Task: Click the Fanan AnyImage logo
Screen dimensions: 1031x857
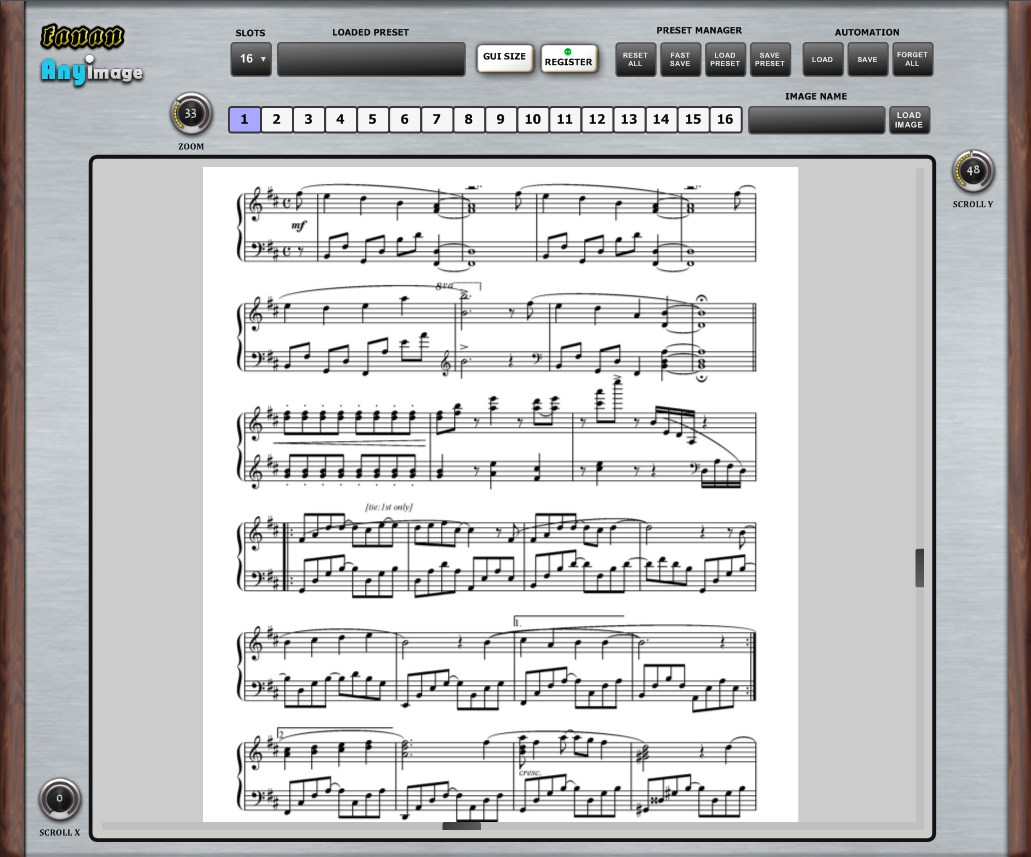Action: click(x=91, y=55)
